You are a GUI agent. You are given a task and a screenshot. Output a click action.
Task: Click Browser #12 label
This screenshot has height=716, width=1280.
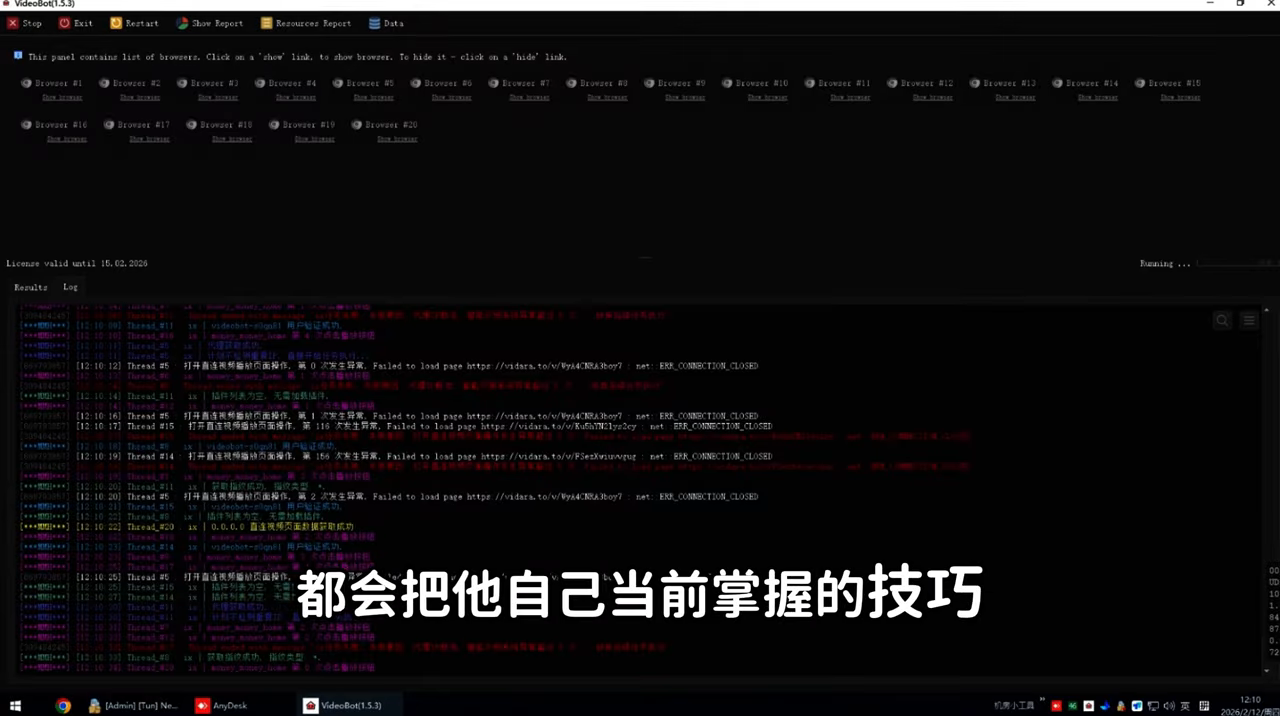(927, 83)
